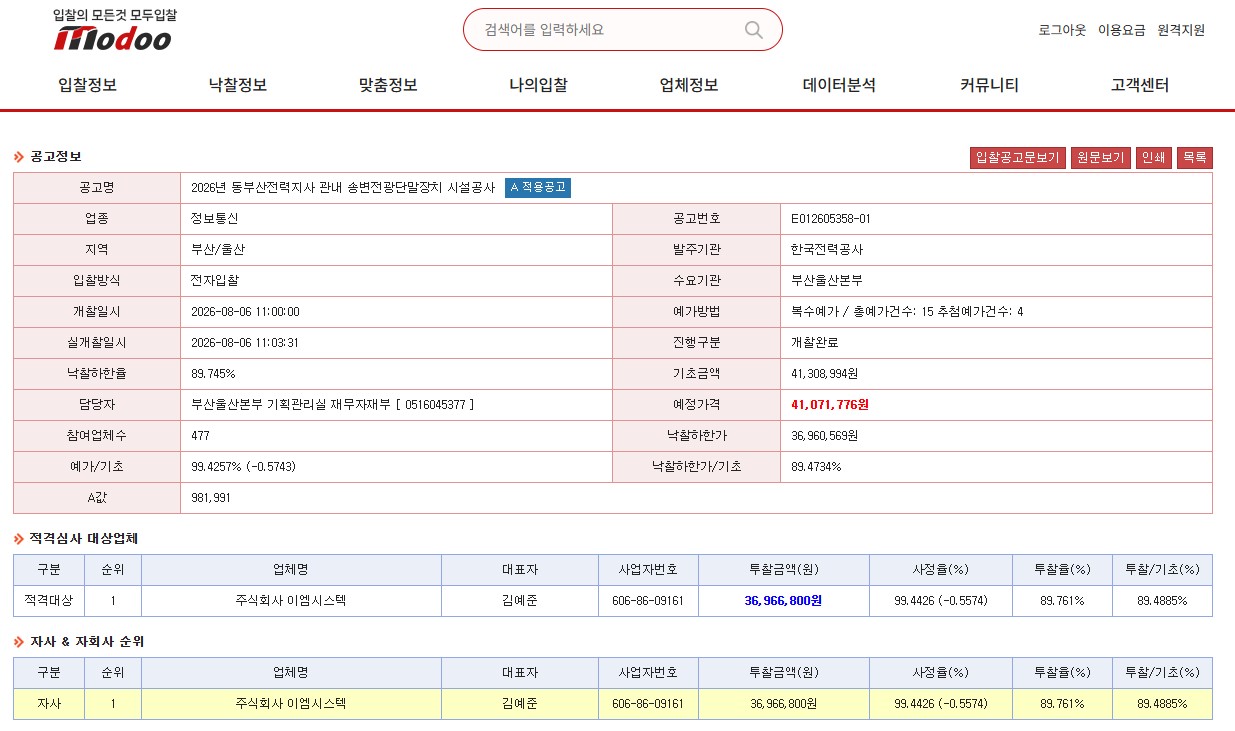Click the 정보통신 industry type value
This screenshot has width=1235, height=731.
tap(215, 219)
